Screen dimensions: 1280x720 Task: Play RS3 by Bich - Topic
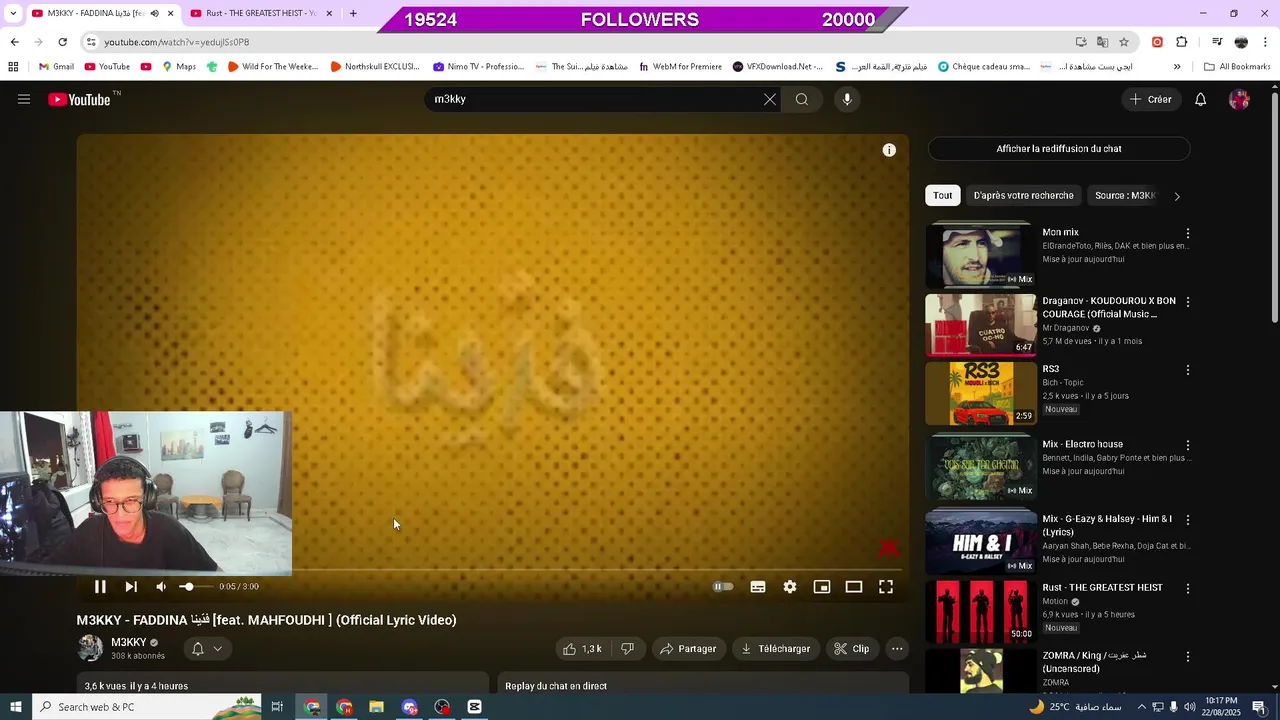pyautogui.click(x=981, y=393)
